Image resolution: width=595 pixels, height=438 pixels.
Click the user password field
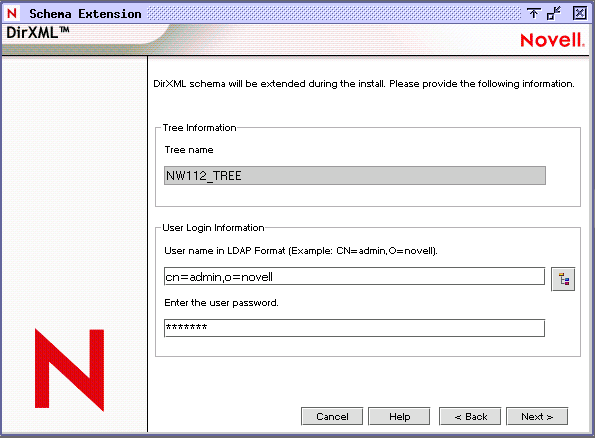[x=354, y=328]
